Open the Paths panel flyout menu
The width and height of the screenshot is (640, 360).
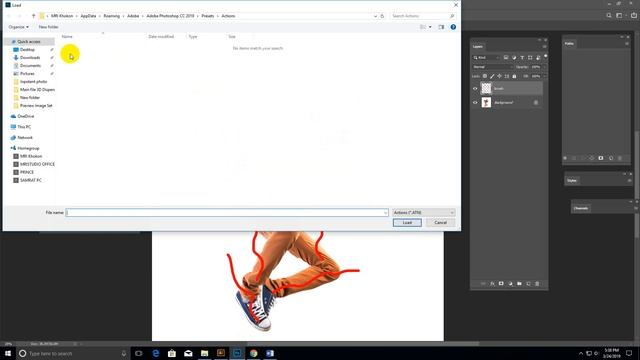point(627,43)
